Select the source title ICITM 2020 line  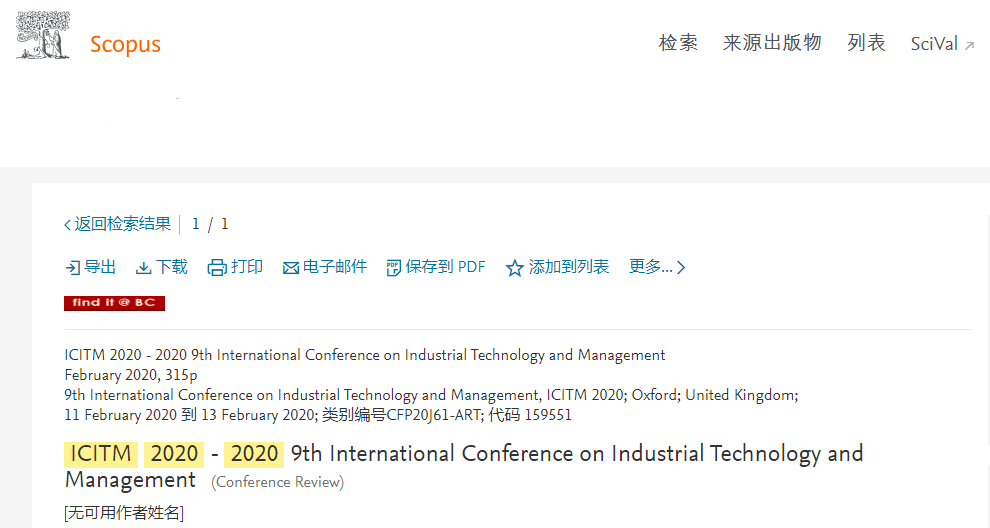(x=364, y=355)
